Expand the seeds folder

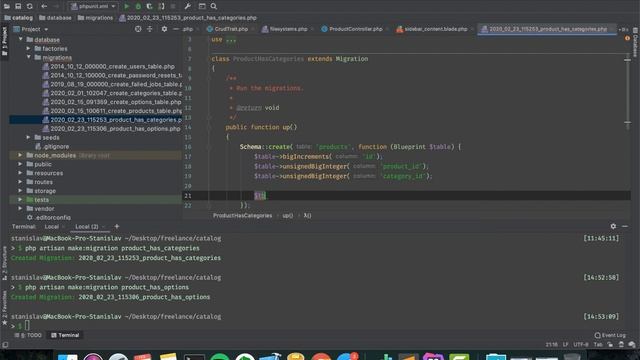point(29,137)
